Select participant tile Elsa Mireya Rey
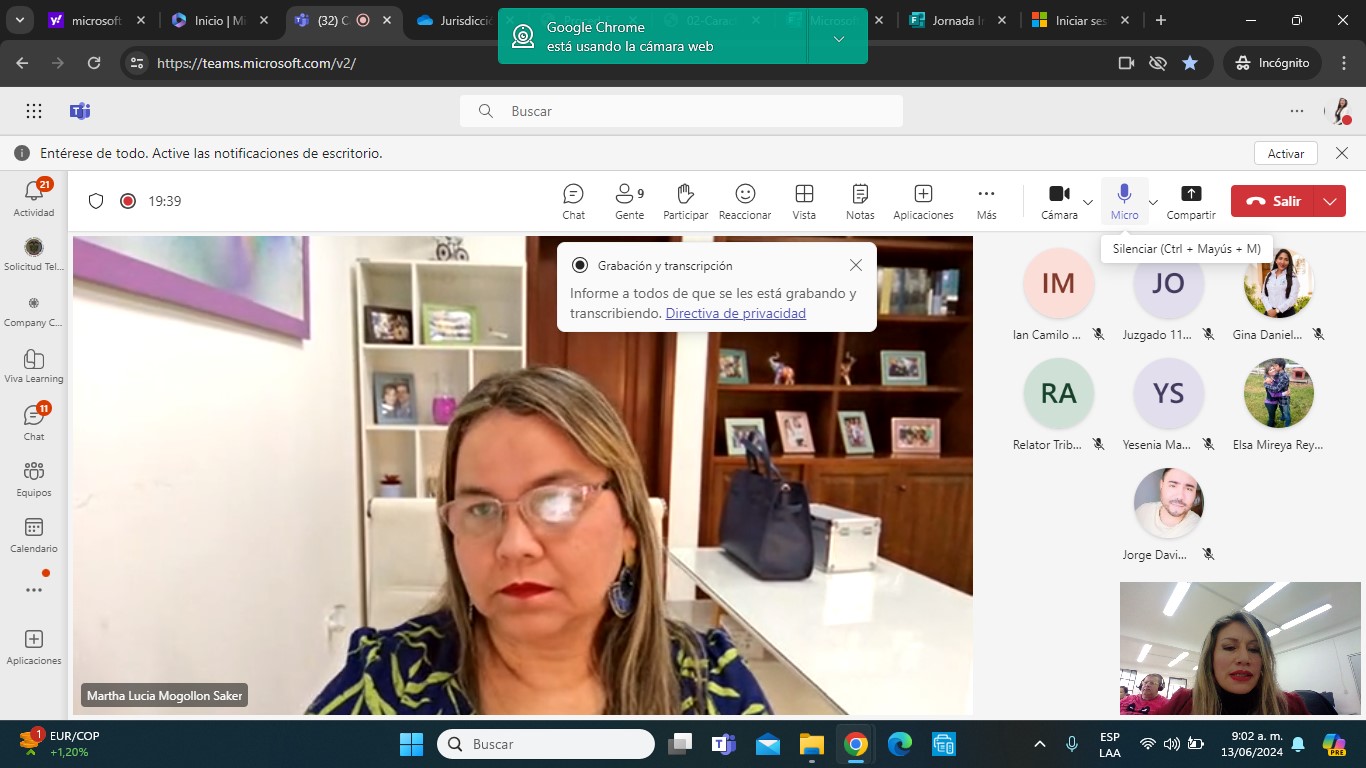This screenshot has width=1366, height=768. 1279,405
